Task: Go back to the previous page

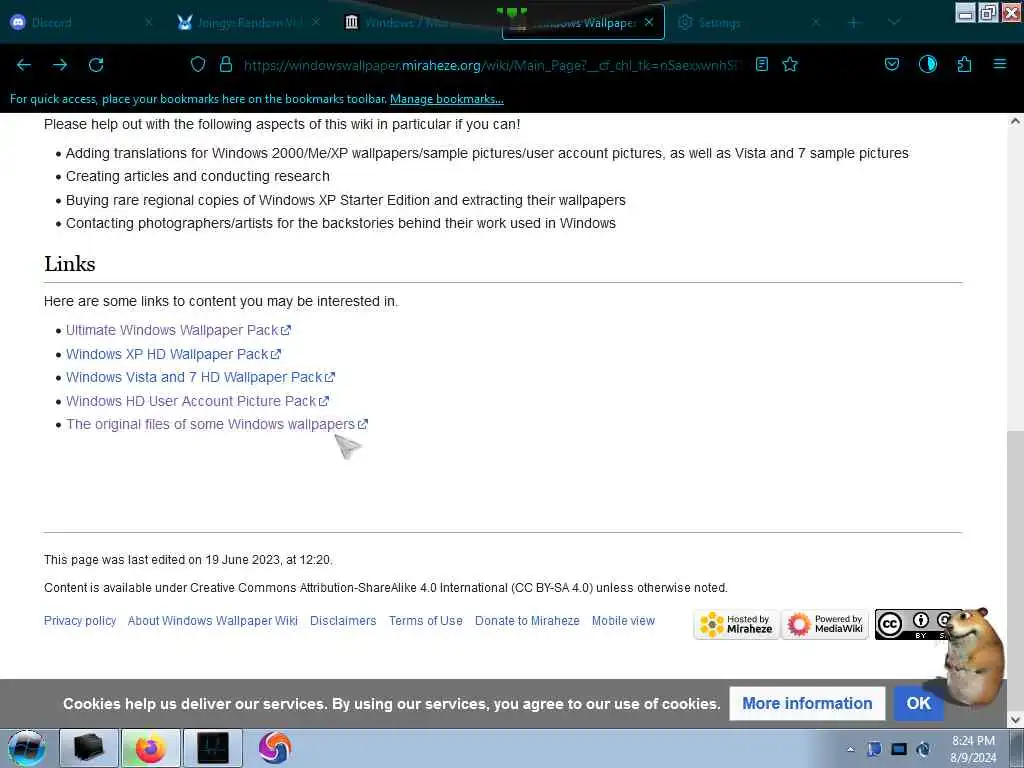Action: (24, 65)
